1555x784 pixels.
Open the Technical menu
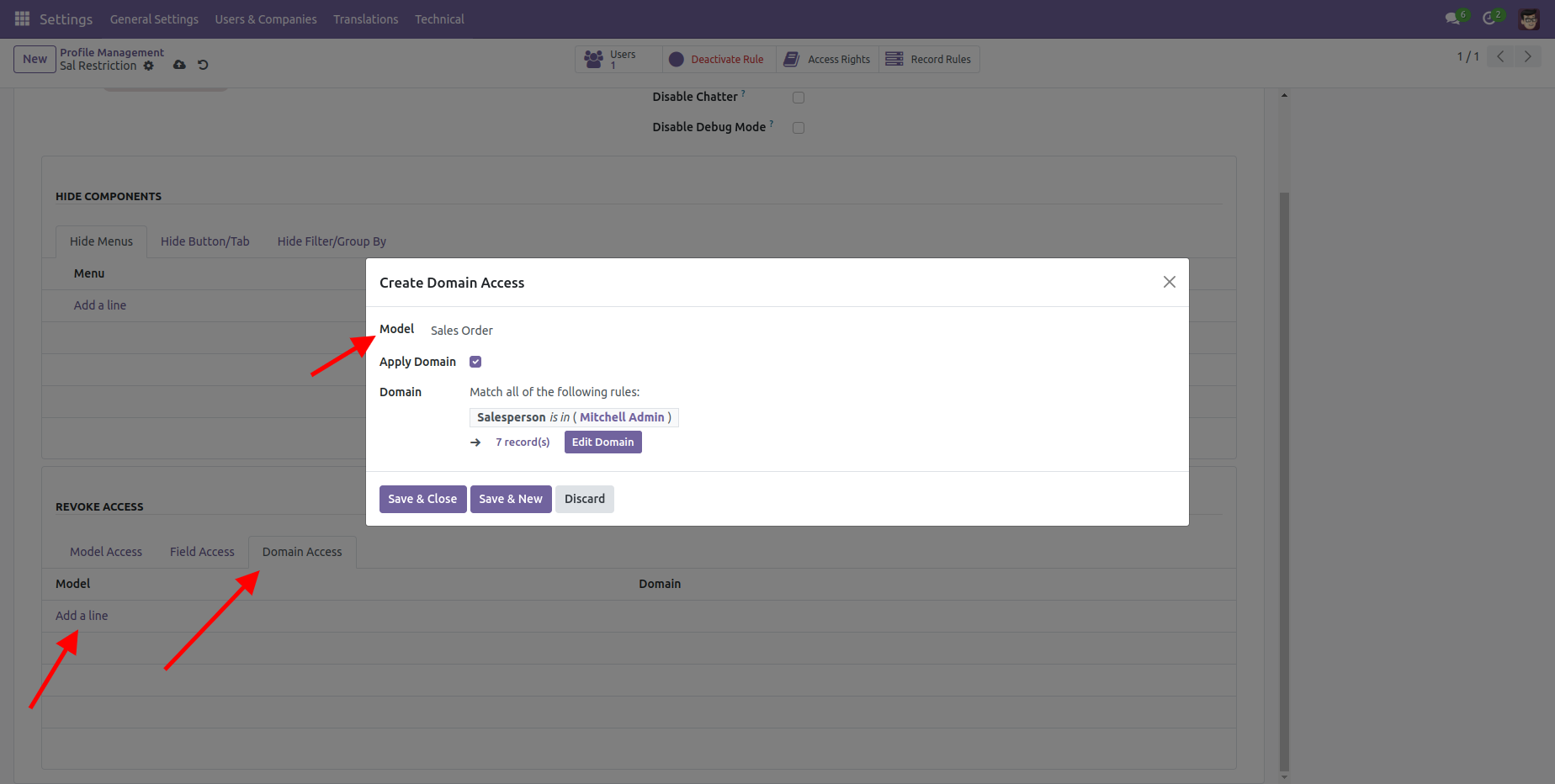439,19
